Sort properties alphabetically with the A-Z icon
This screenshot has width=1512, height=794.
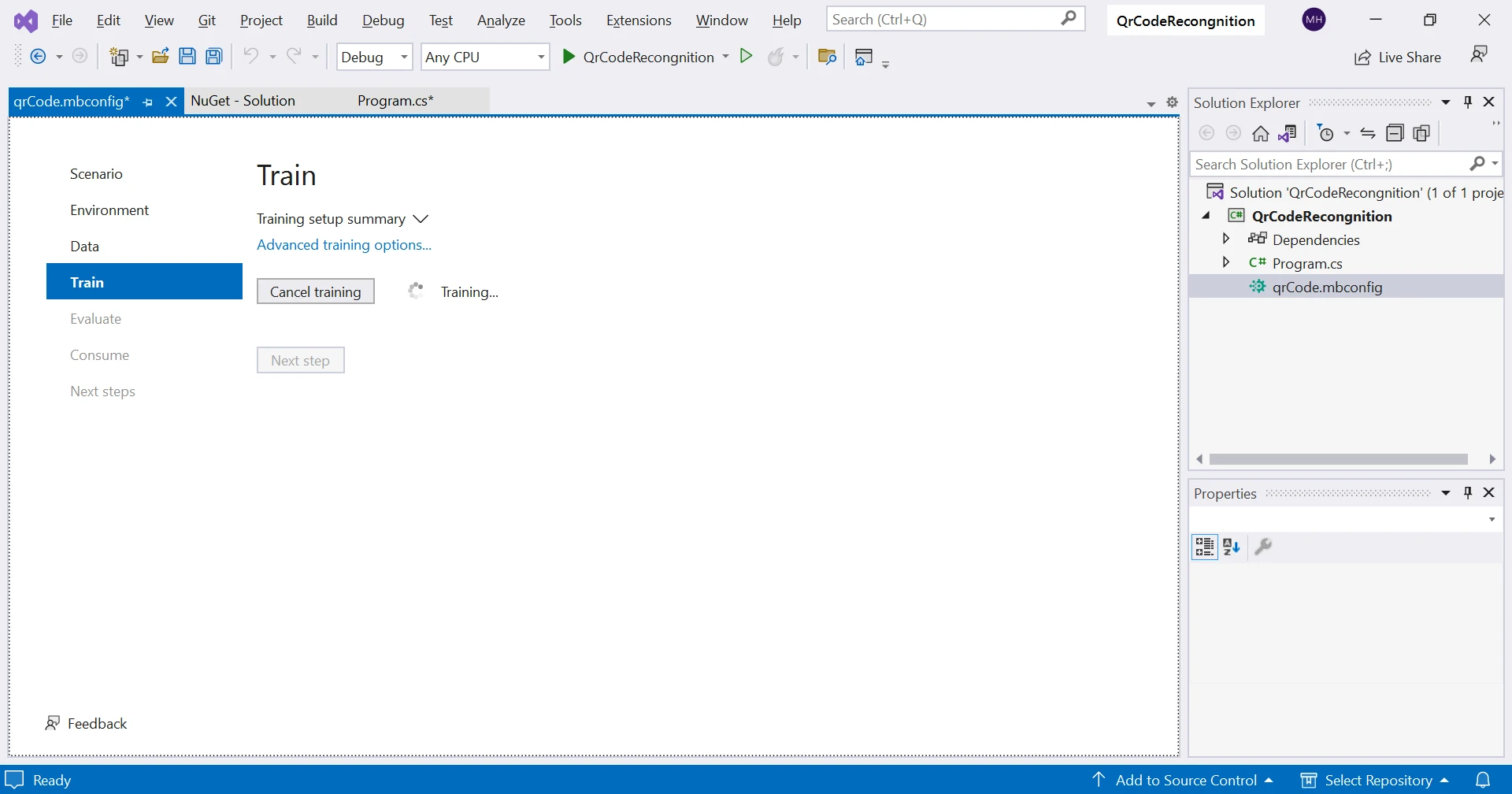click(x=1232, y=547)
